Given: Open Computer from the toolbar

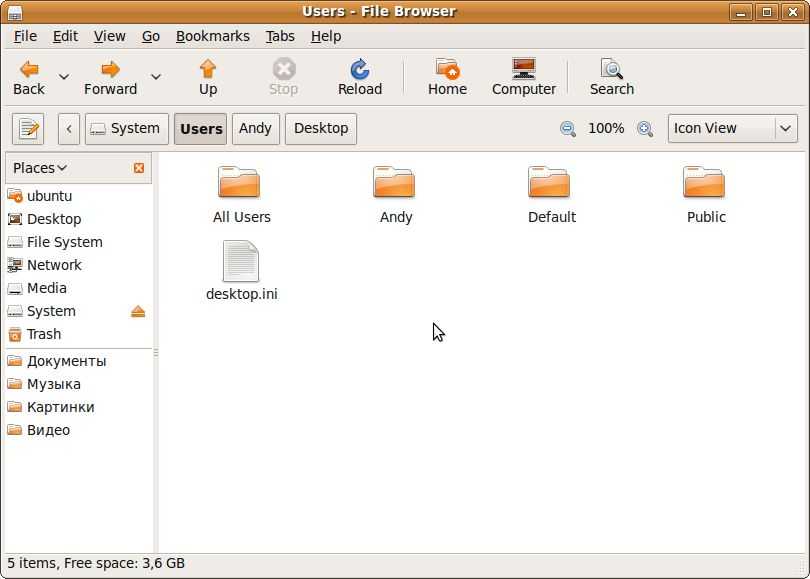Looking at the screenshot, I should pyautogui.click(x=523, y=69).
